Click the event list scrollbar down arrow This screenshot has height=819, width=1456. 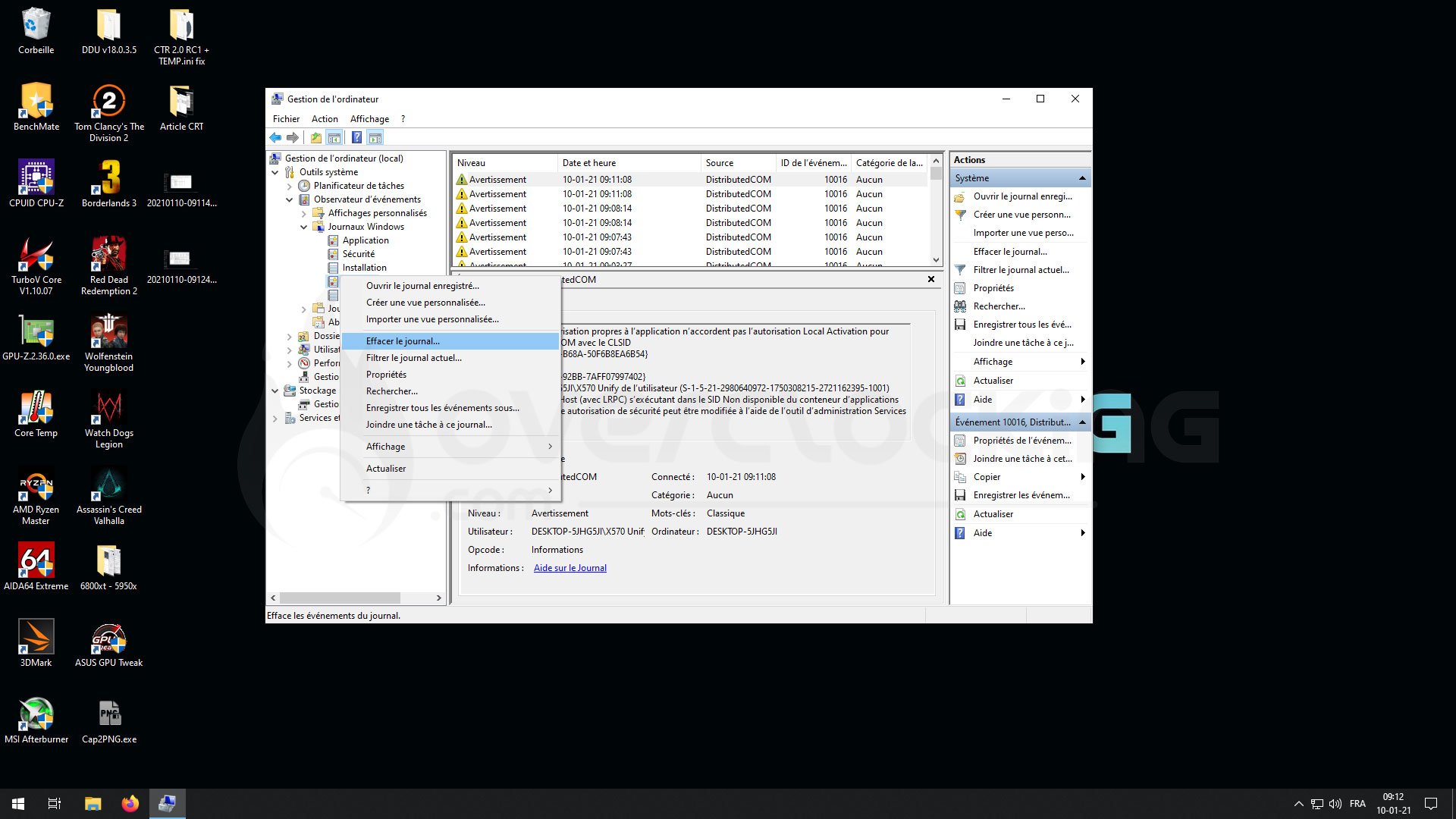937,260
